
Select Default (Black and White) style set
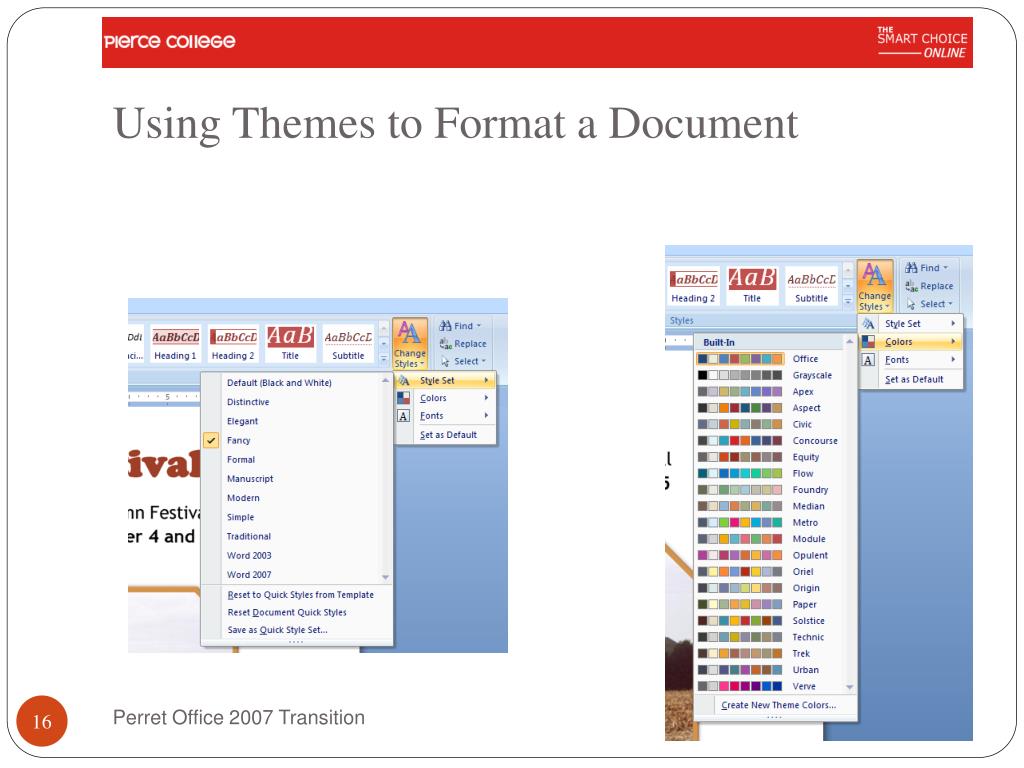coord(291,383)
